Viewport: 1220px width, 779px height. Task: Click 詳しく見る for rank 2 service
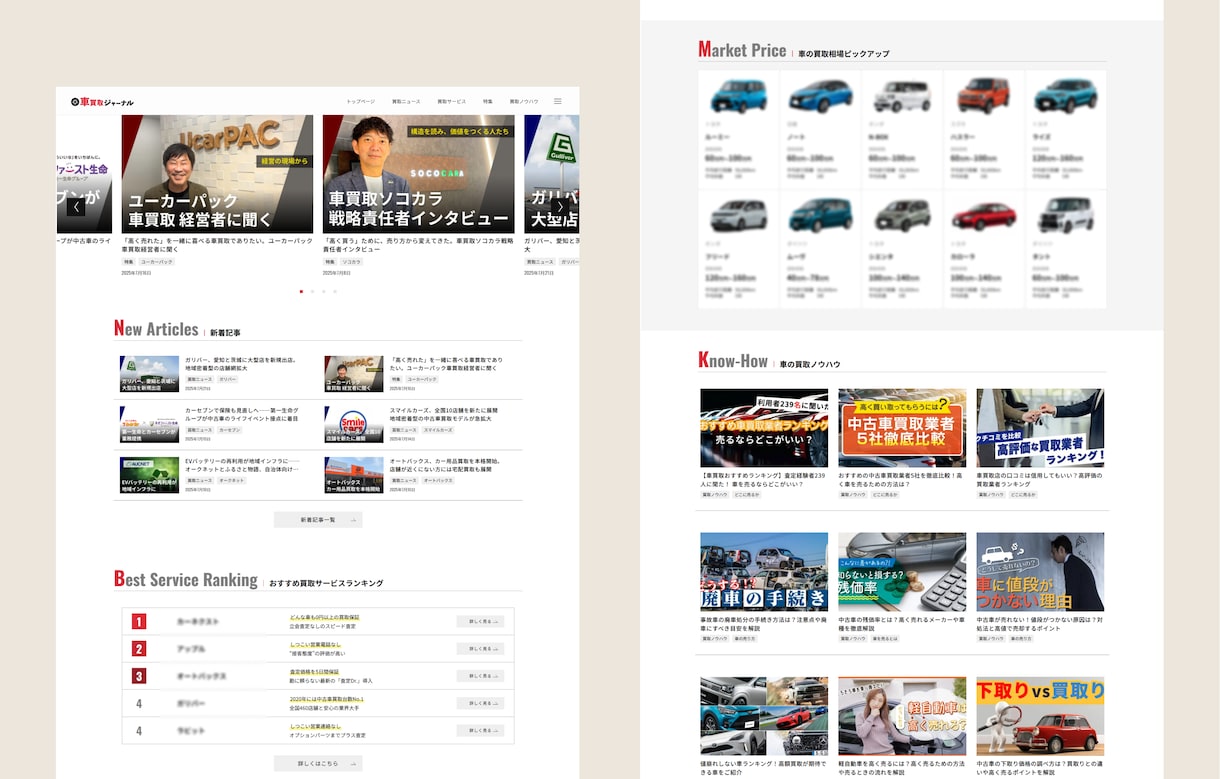(480, 648)
